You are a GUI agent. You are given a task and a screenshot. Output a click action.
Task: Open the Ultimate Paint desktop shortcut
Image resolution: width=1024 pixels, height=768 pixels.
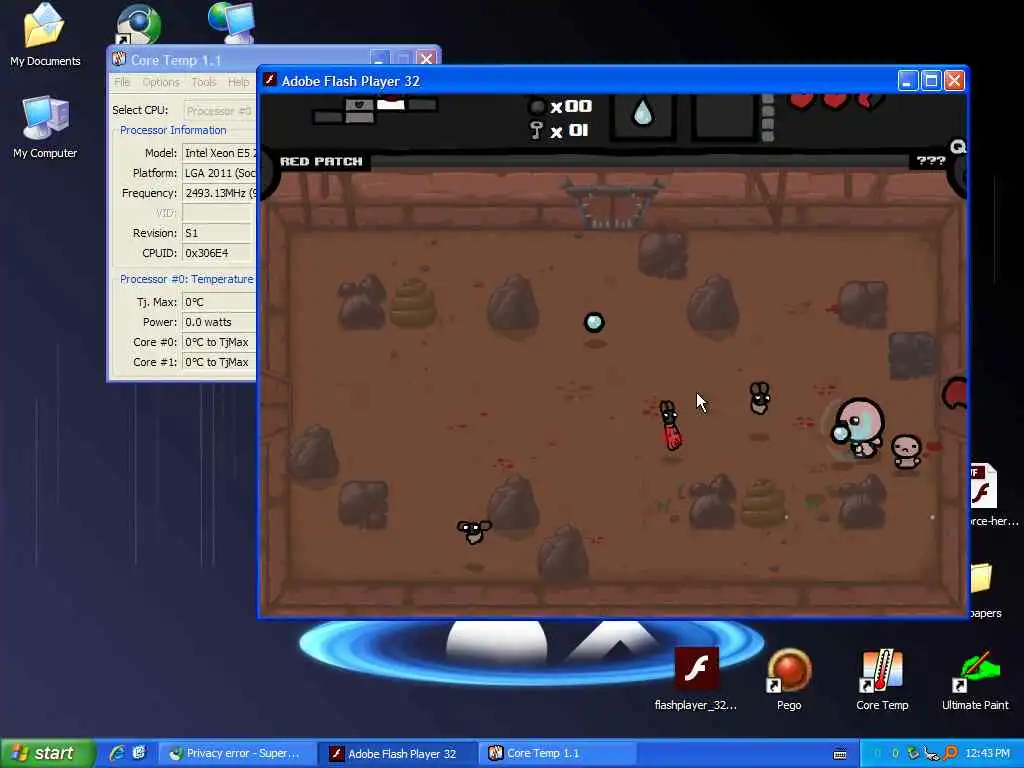click(975, 679)
